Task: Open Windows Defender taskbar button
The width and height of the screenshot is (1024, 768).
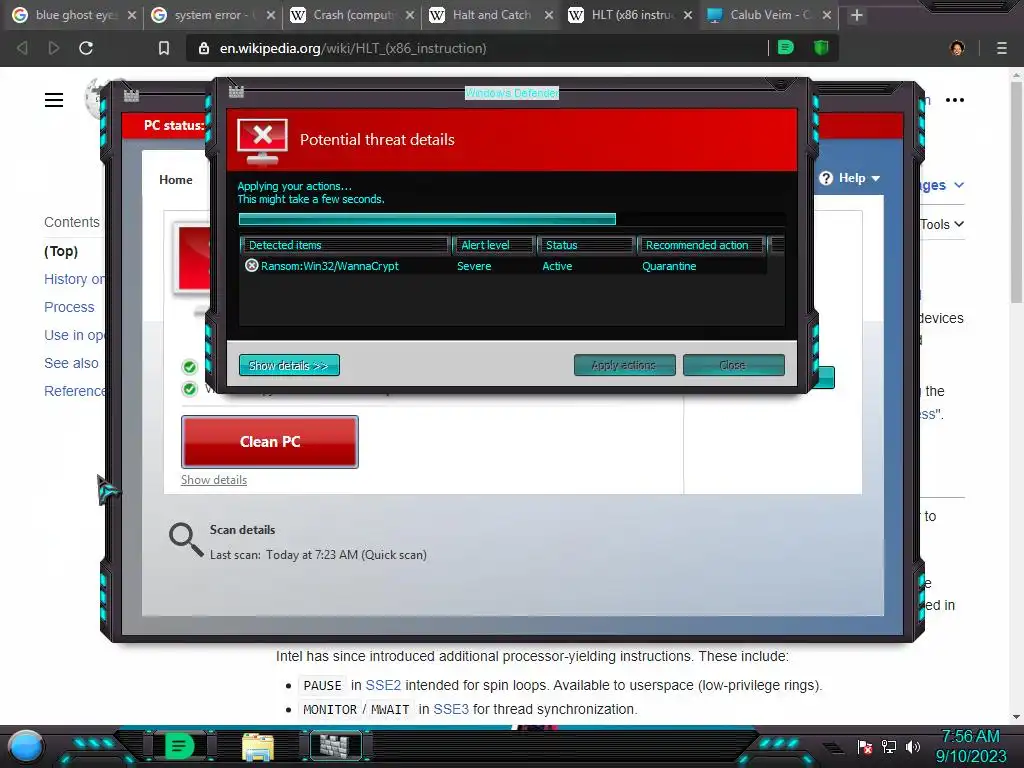Action: click(336, 746)
